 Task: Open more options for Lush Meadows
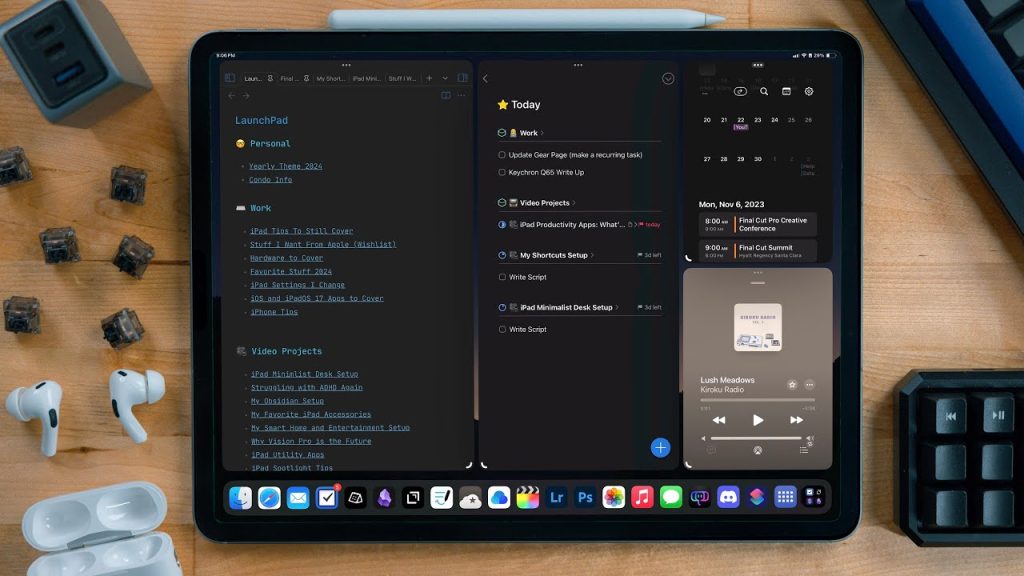click(809, 385)
